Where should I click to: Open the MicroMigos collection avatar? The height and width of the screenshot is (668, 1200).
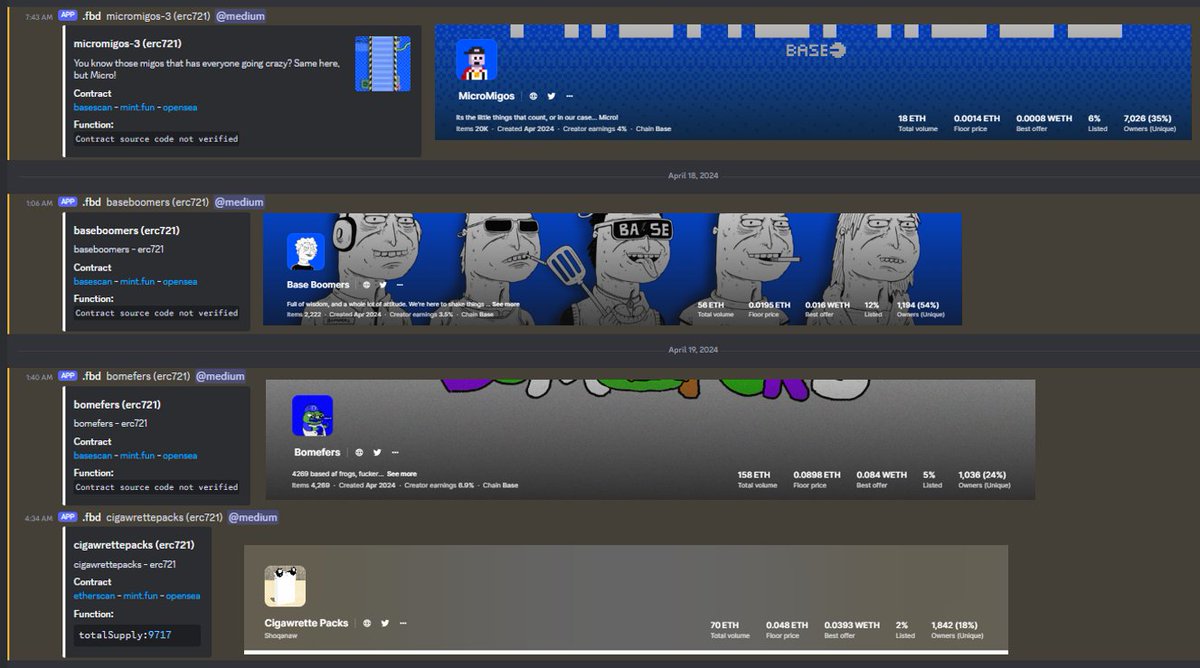(477, 60)
